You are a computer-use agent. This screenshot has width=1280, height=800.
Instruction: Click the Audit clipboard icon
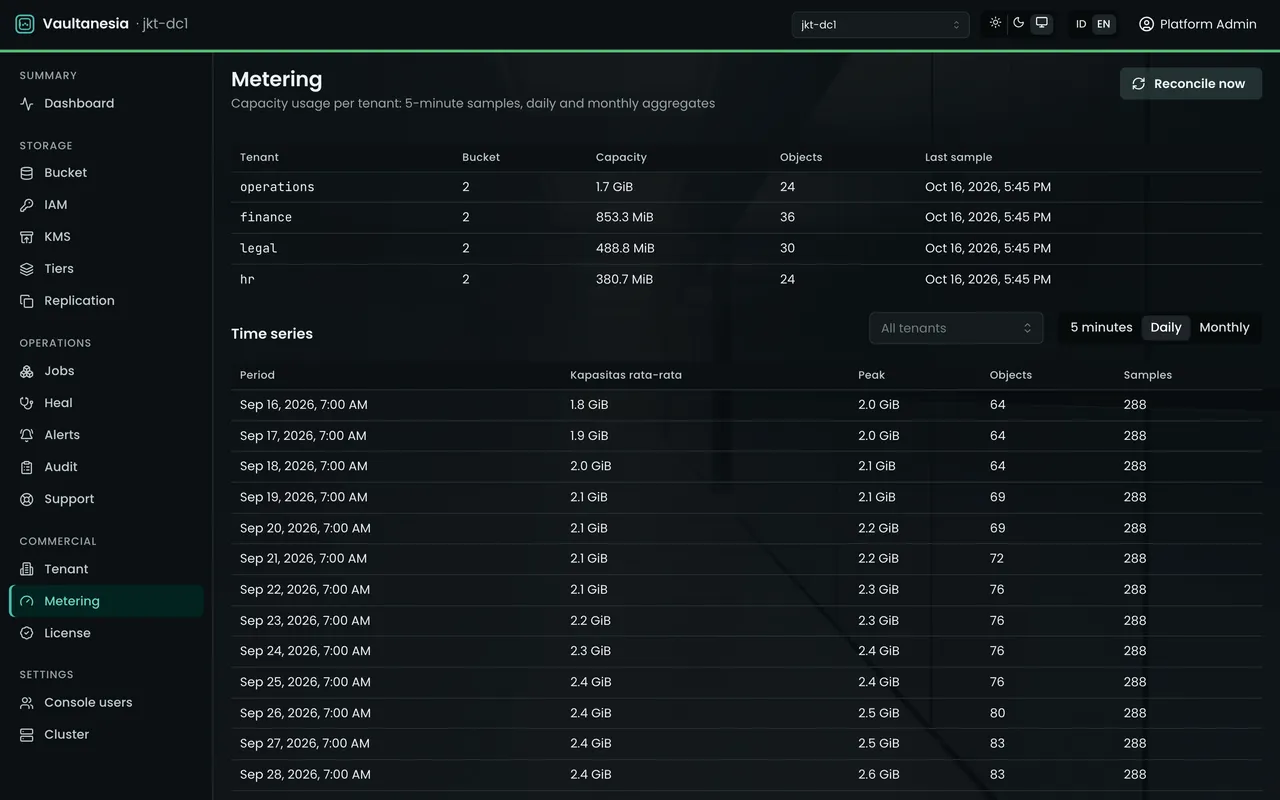27,467
